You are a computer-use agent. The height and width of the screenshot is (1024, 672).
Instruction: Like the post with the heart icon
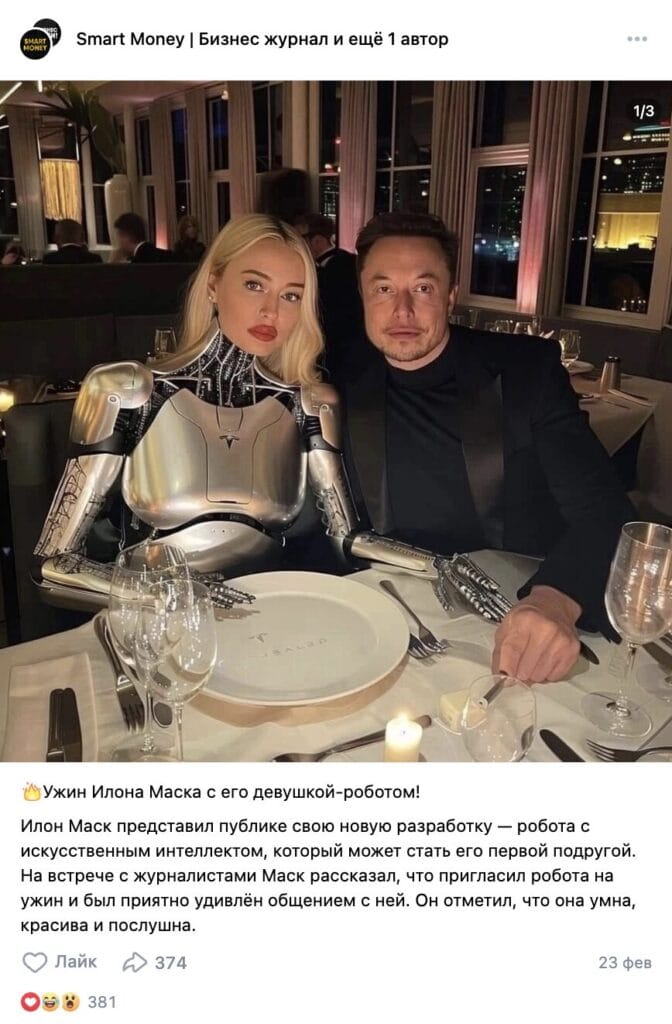(x=35, y=962)
